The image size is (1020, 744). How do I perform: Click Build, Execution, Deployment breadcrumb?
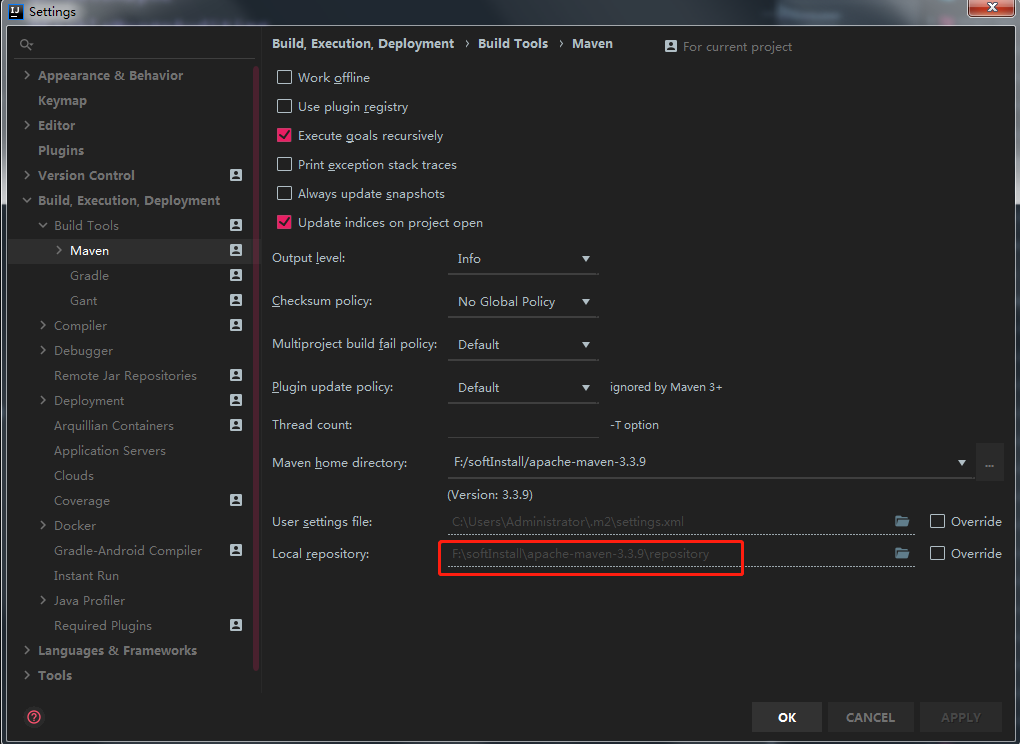click(x=363, y=44)
